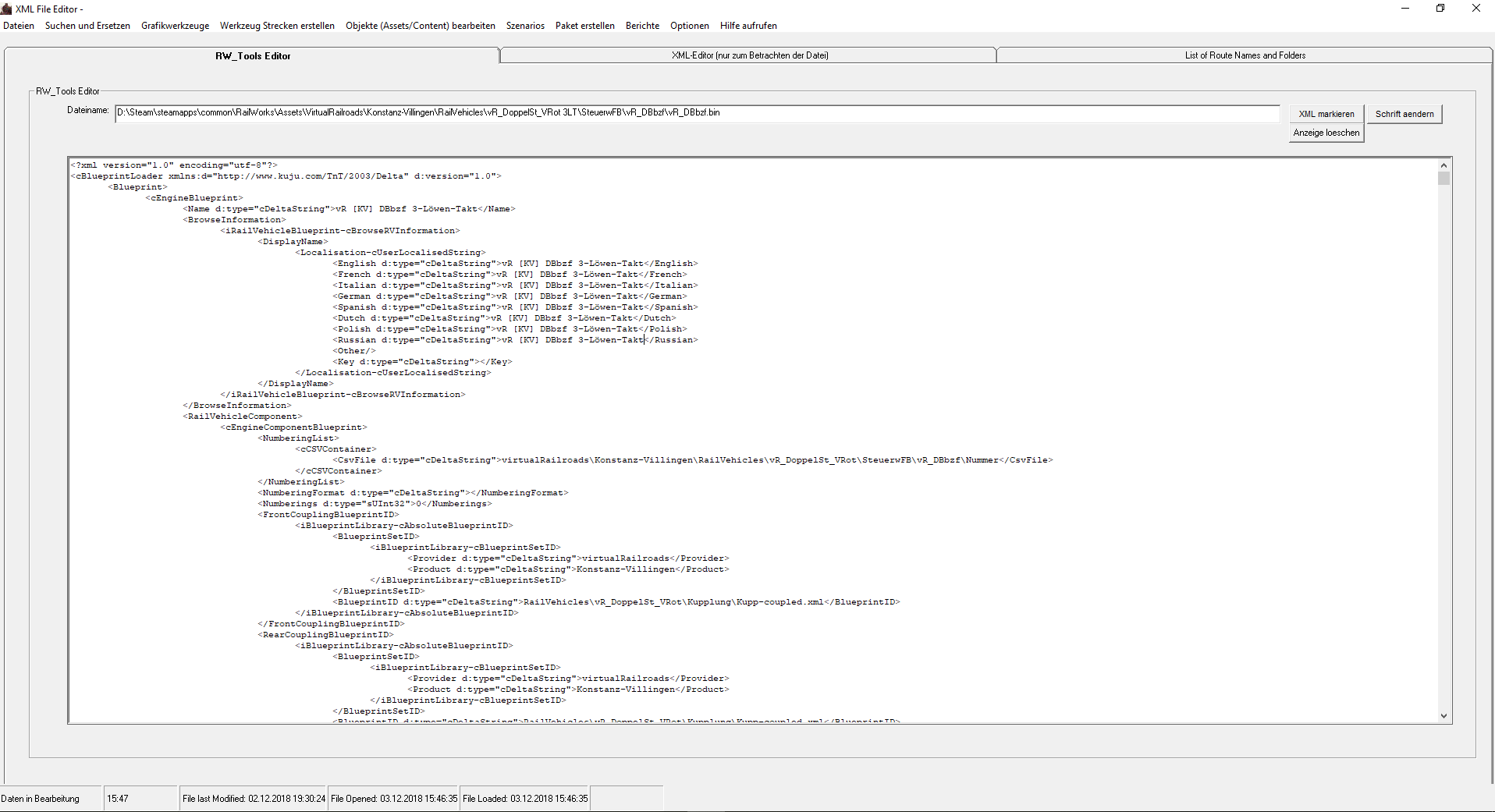Click the <cEngineComponentBlueprint> tag line
1495x812 pixels.
294,427
